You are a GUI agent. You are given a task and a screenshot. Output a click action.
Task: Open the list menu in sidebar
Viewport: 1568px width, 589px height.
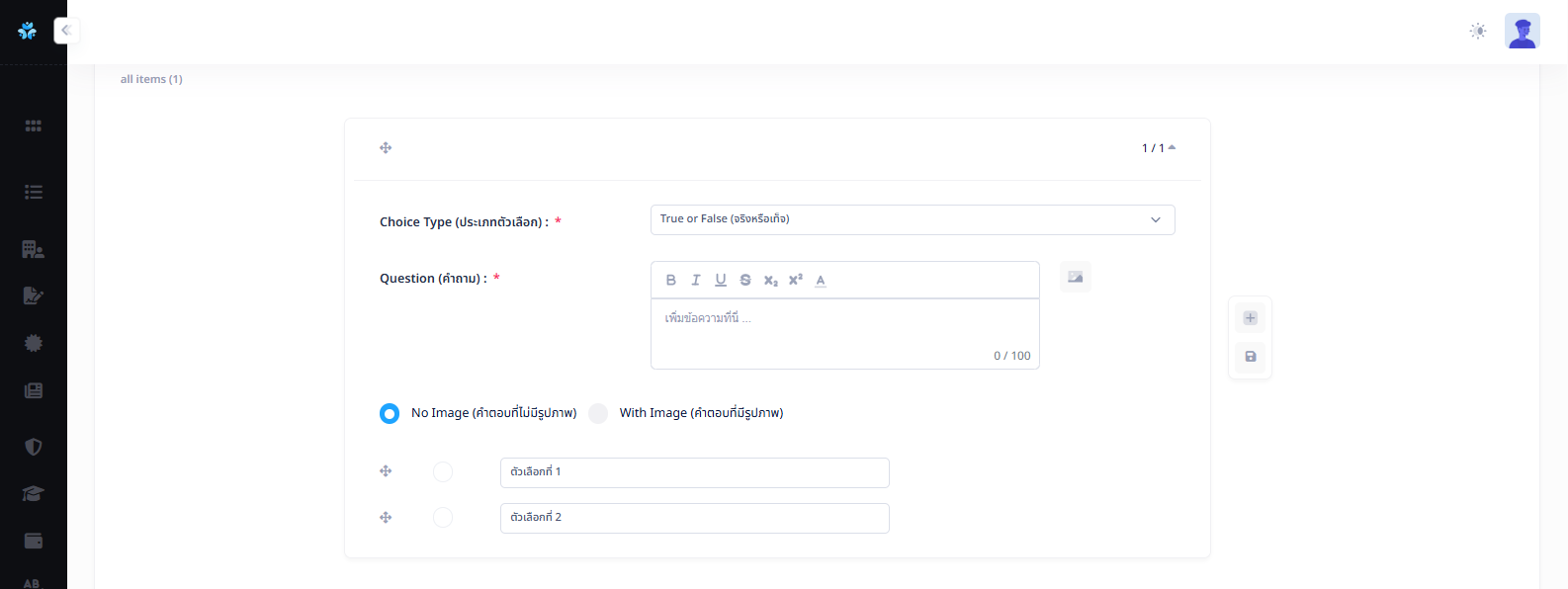pyautogui.click(x=34, y=193)
